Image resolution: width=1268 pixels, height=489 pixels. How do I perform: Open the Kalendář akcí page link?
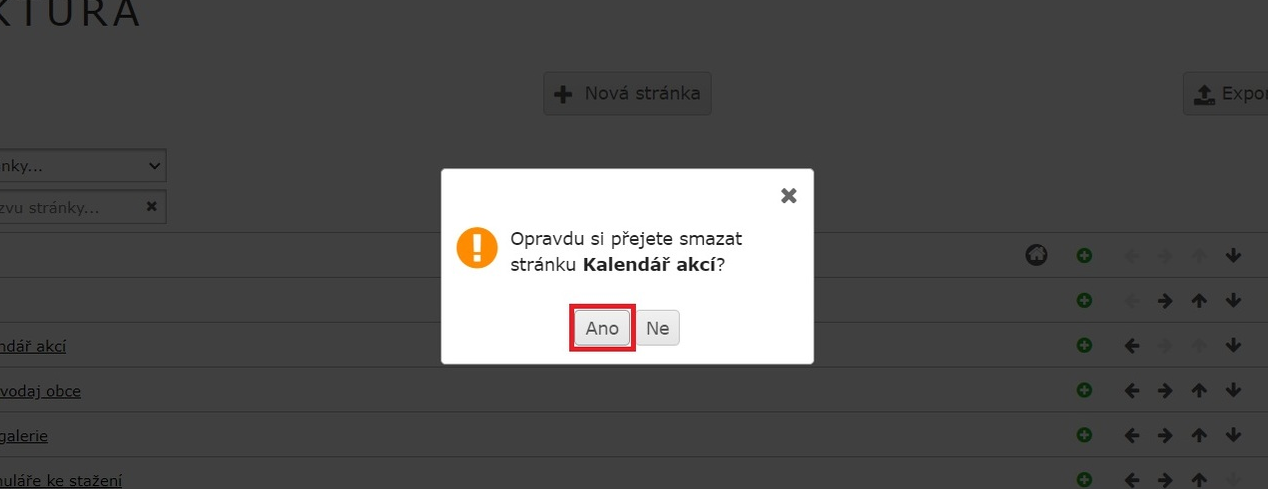coord(33,346)
